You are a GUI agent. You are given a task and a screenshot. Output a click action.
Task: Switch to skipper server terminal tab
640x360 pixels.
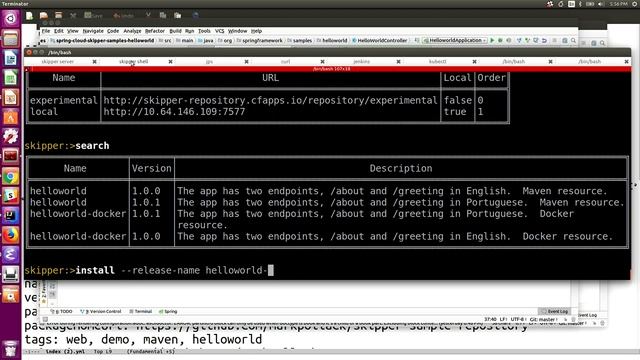click(x=58, y=62)
